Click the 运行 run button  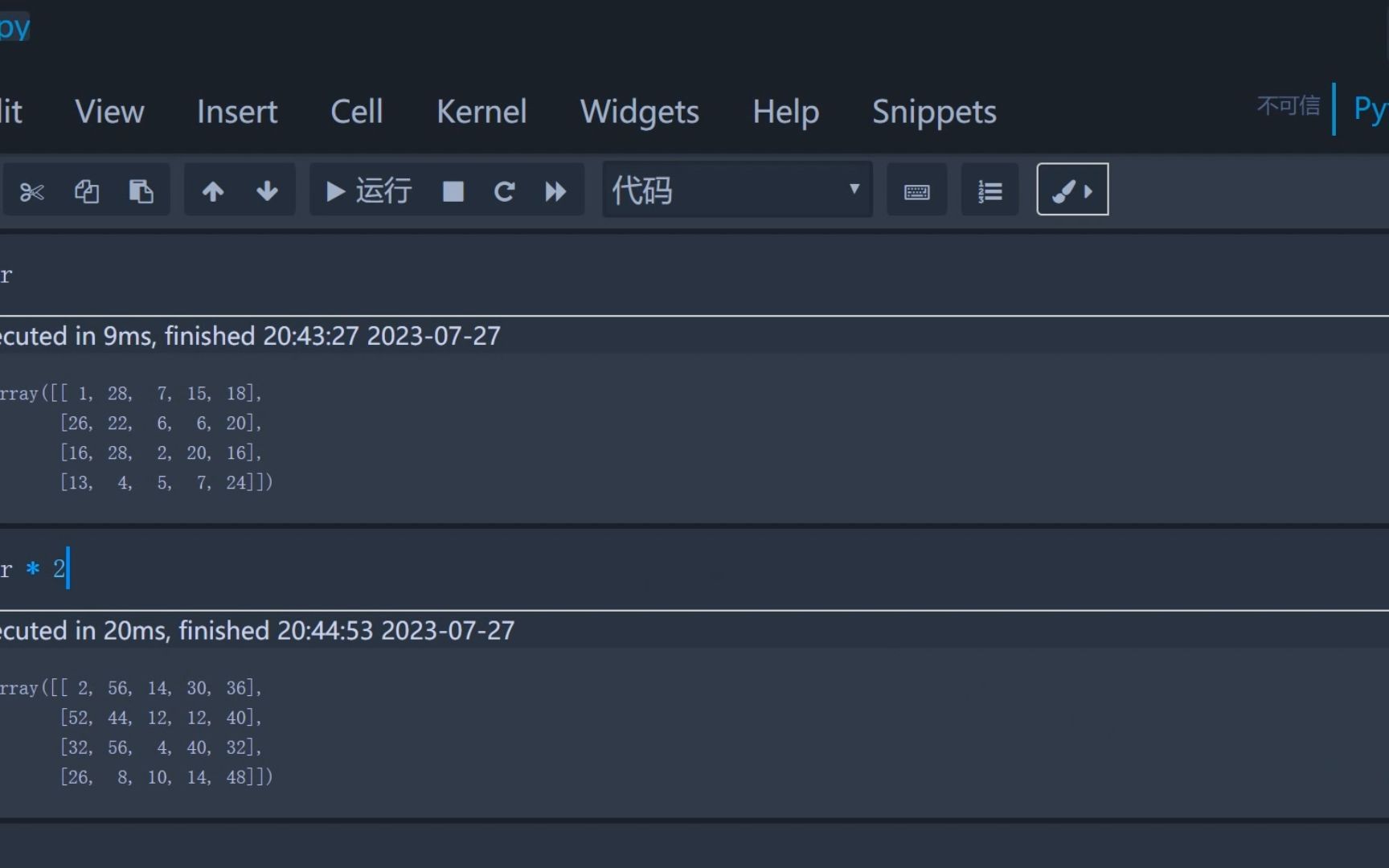[369, 191]
